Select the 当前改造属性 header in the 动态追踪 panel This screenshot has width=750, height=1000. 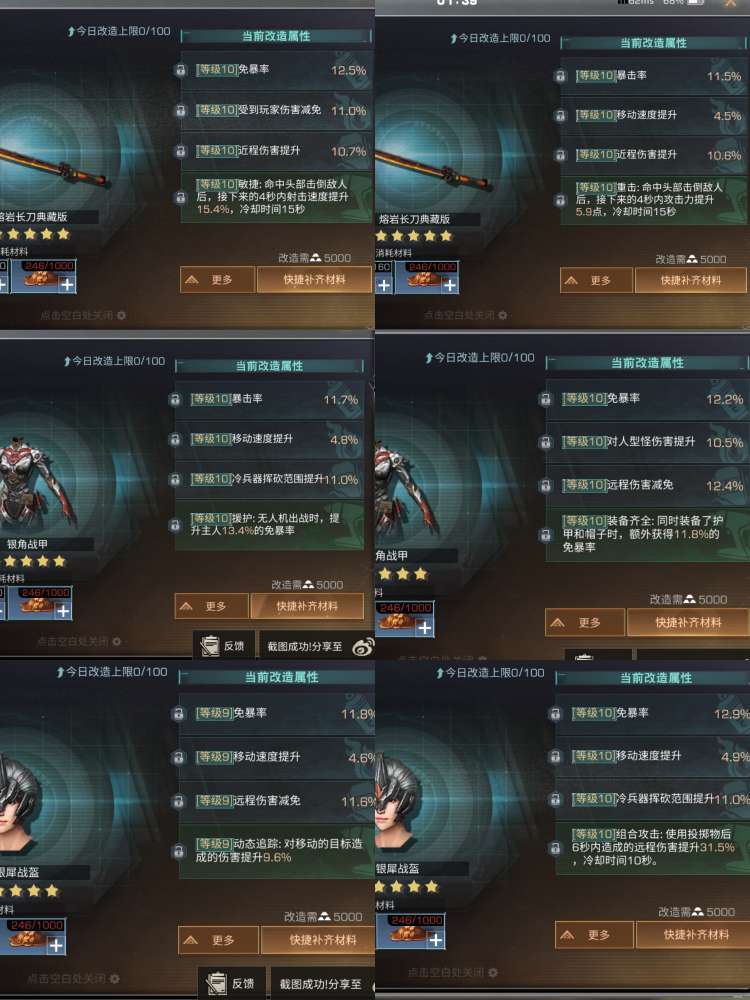pyautogui.click(x=282, y=677)
